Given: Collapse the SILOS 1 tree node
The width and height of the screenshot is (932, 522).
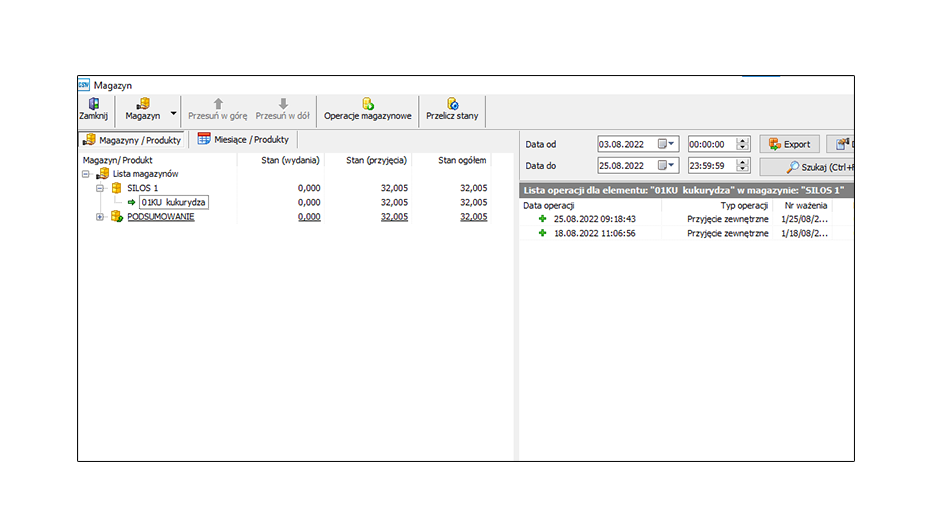Looking at the screenshot, I should tap(100, 188).
